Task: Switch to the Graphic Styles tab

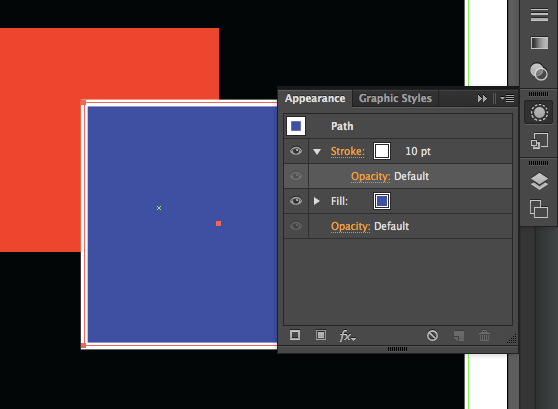Action: 395,98
